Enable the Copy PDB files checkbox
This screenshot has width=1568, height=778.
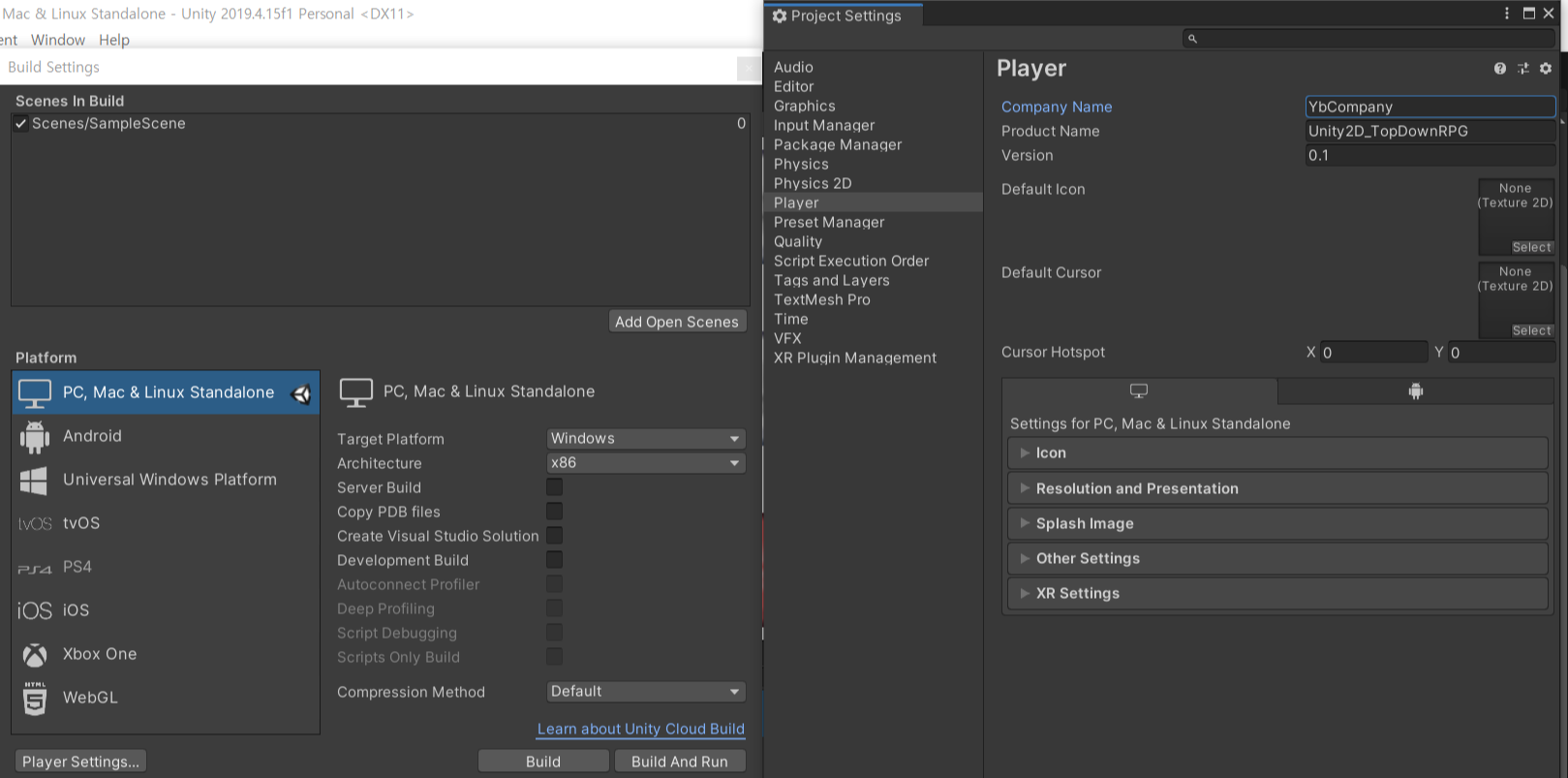pos(554,512)
